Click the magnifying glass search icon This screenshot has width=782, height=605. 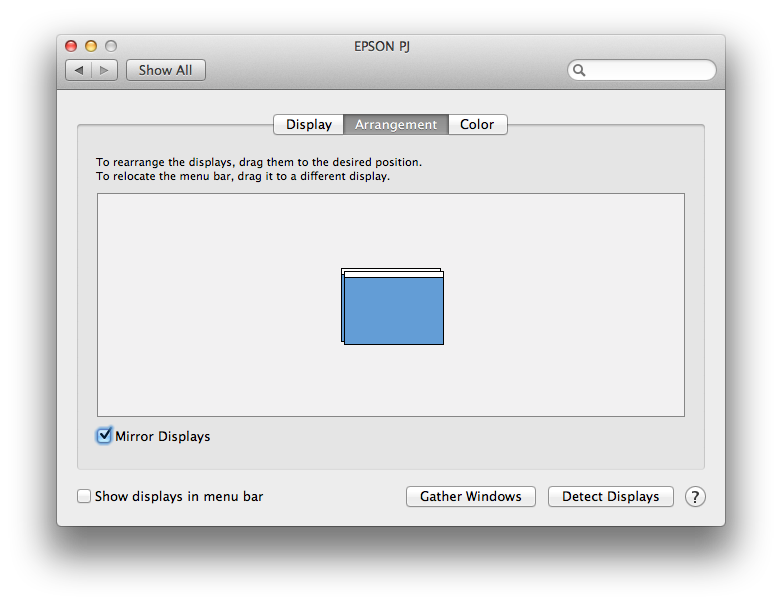pos(579,70)
